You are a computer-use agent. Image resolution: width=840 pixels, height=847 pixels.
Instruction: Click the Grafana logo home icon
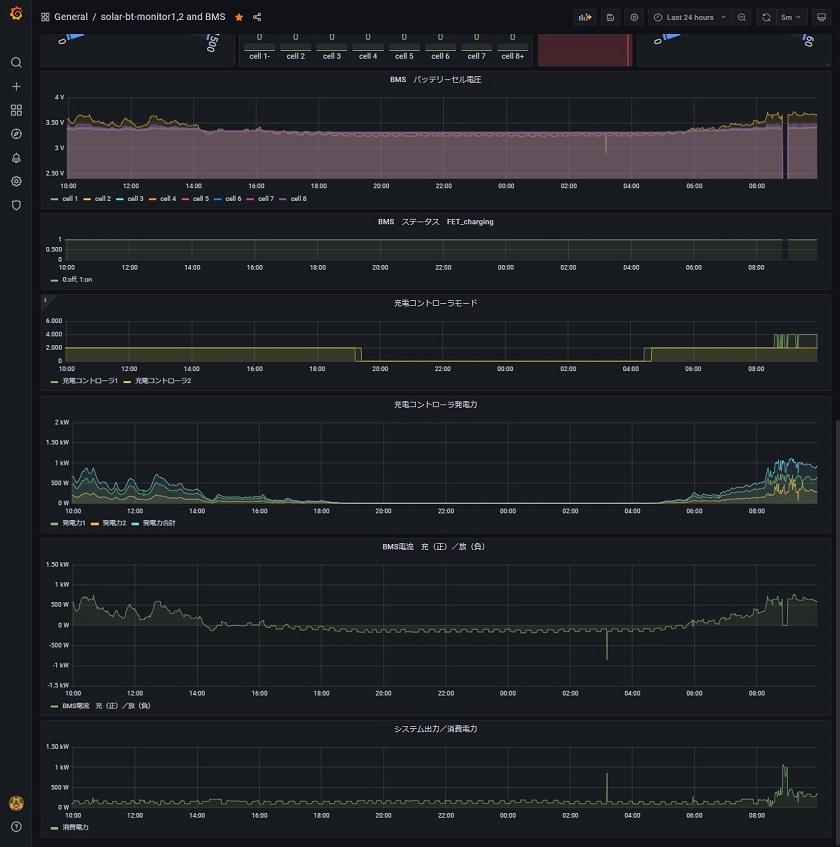(16, 12)
